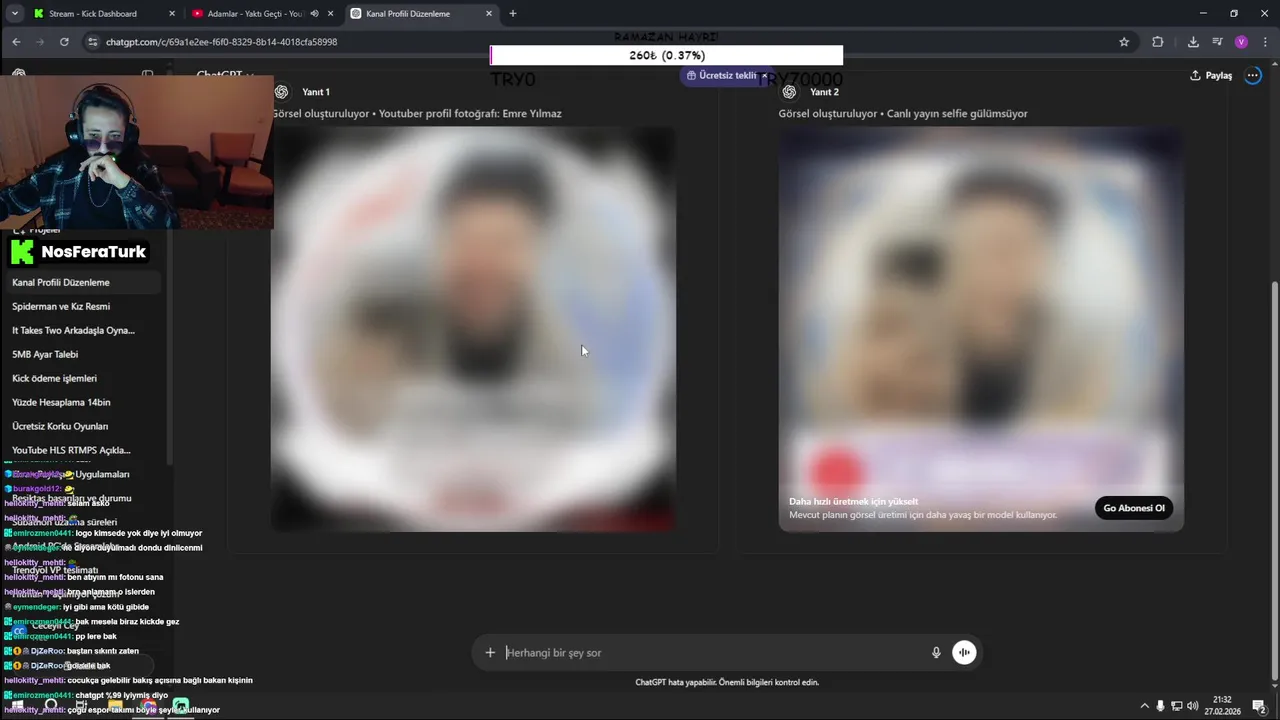Viewport: 1280px width, 720px height.
Task: Click the Yanıt 1 ChatGPT logo icon
Action: [281, 92]
